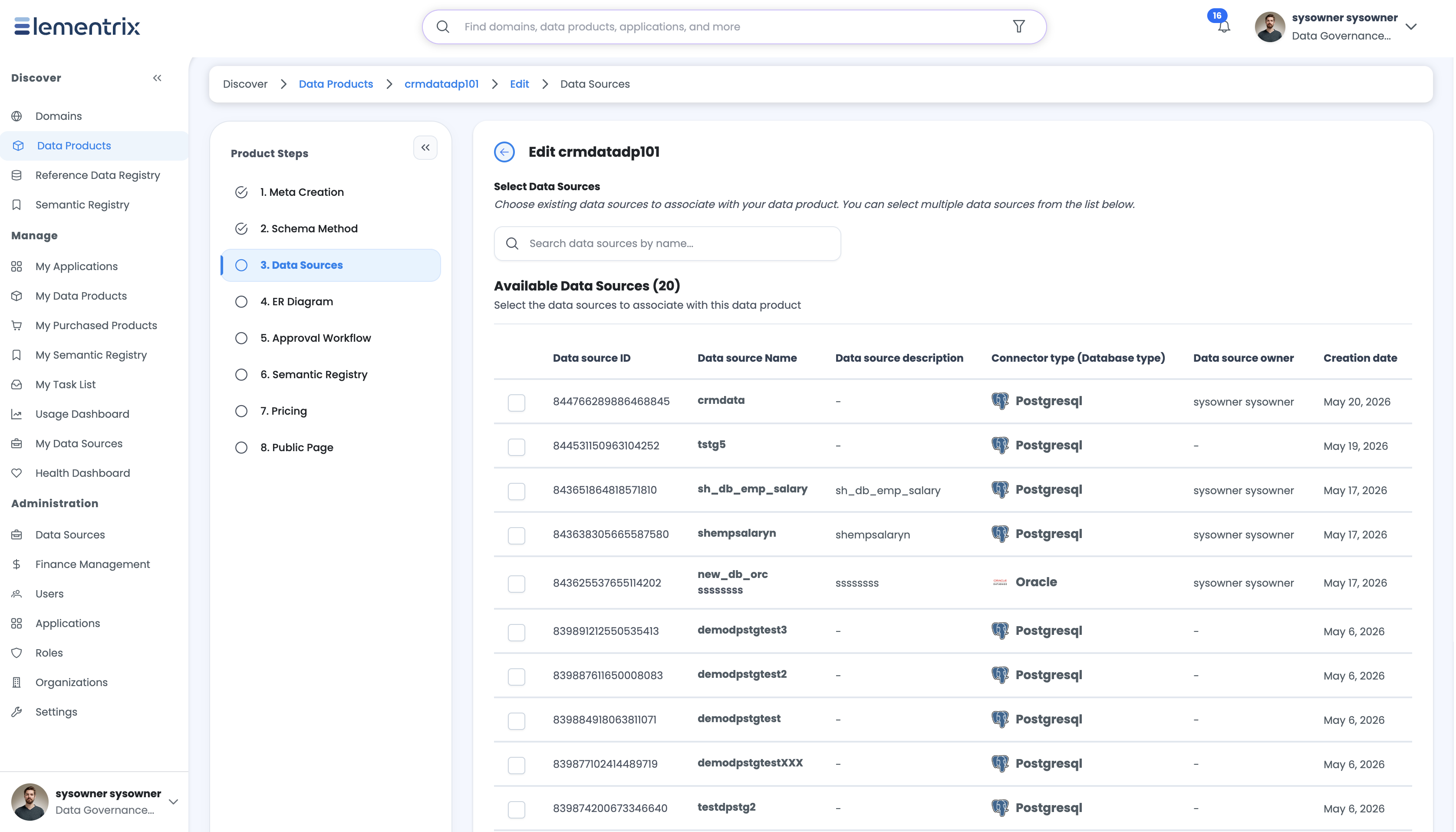1456x832 pixels.
Task: Go to step 2. Schema Method
Action: (x=330, y=228)
